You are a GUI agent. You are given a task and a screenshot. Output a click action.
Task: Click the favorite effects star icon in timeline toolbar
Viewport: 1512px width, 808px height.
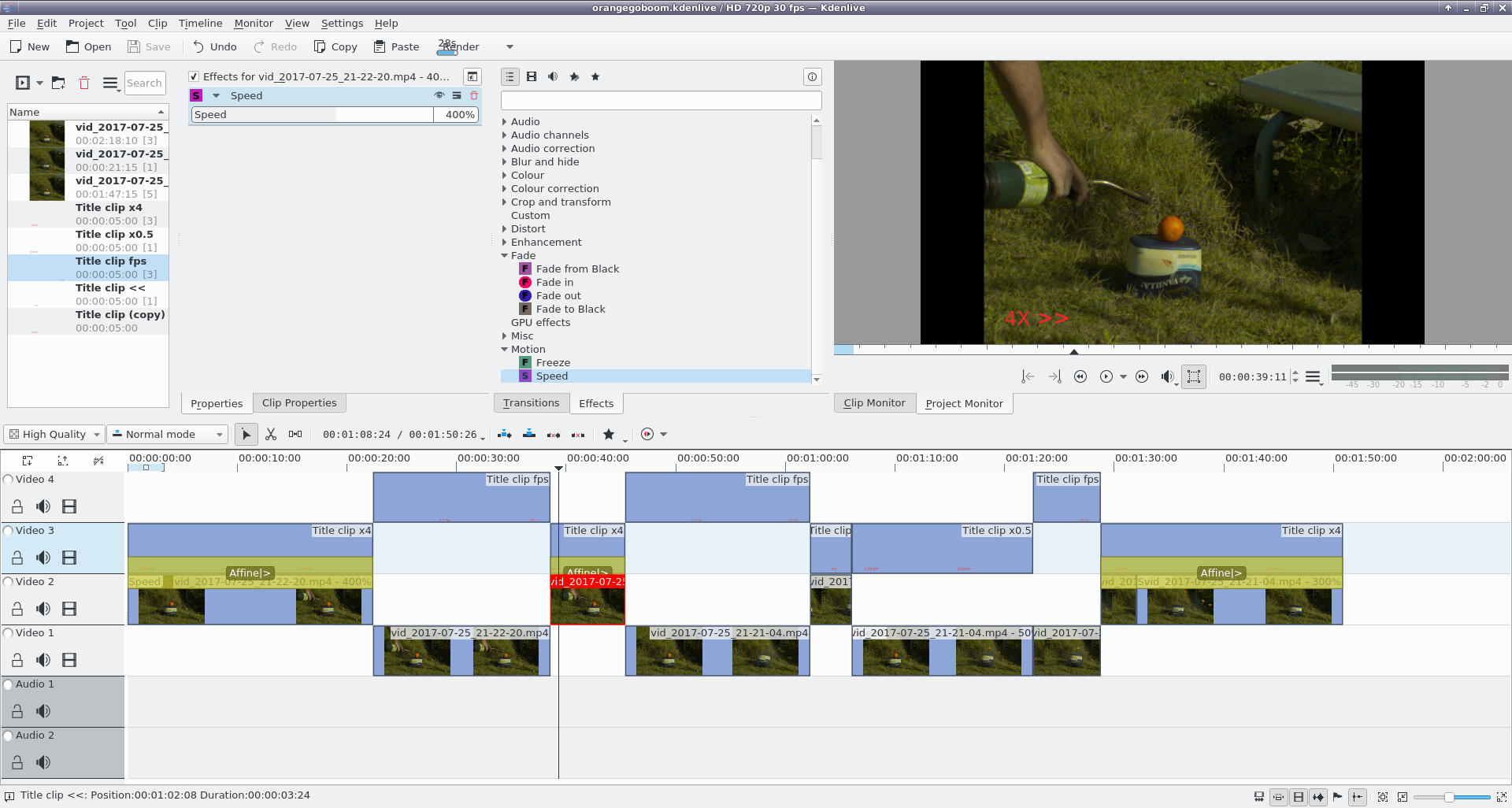609,434
